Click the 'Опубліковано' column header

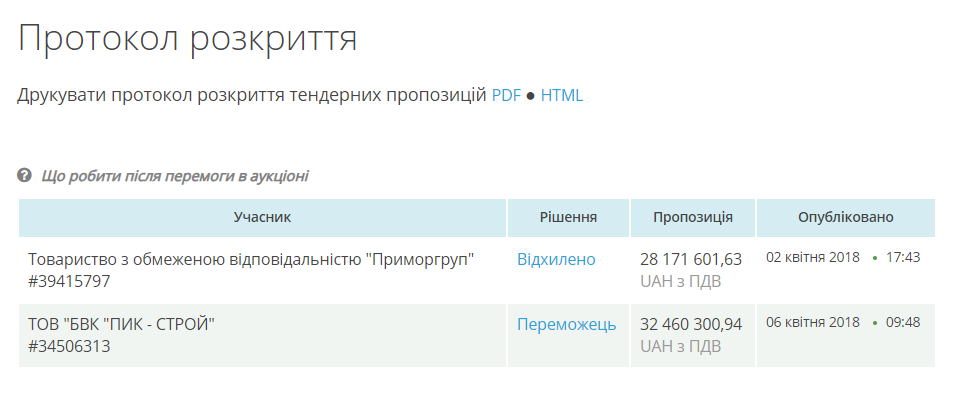click(845, 217)
